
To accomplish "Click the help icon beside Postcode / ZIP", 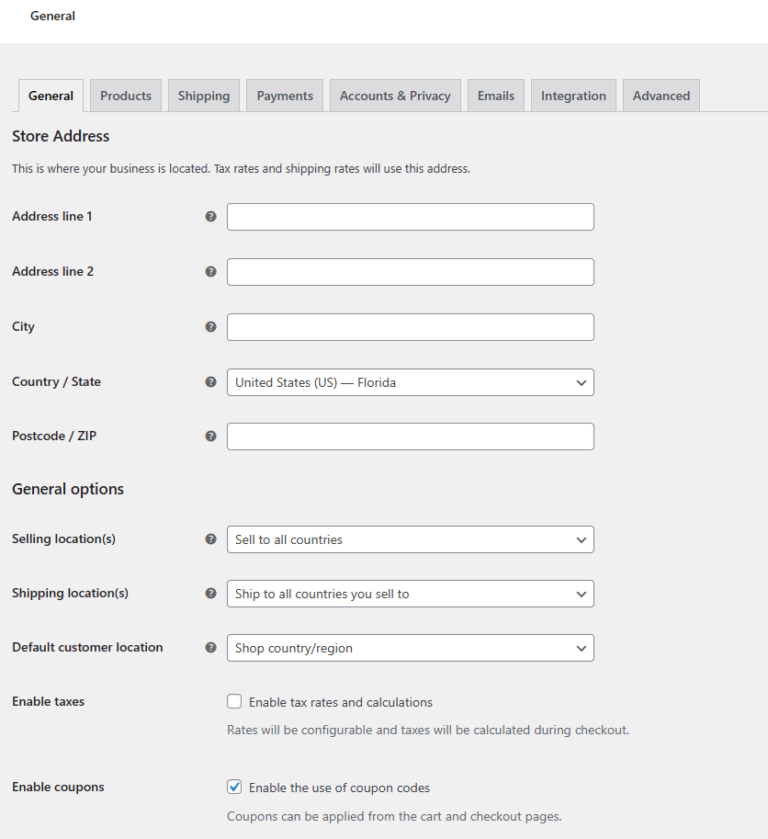I will [x=210, y=436].
